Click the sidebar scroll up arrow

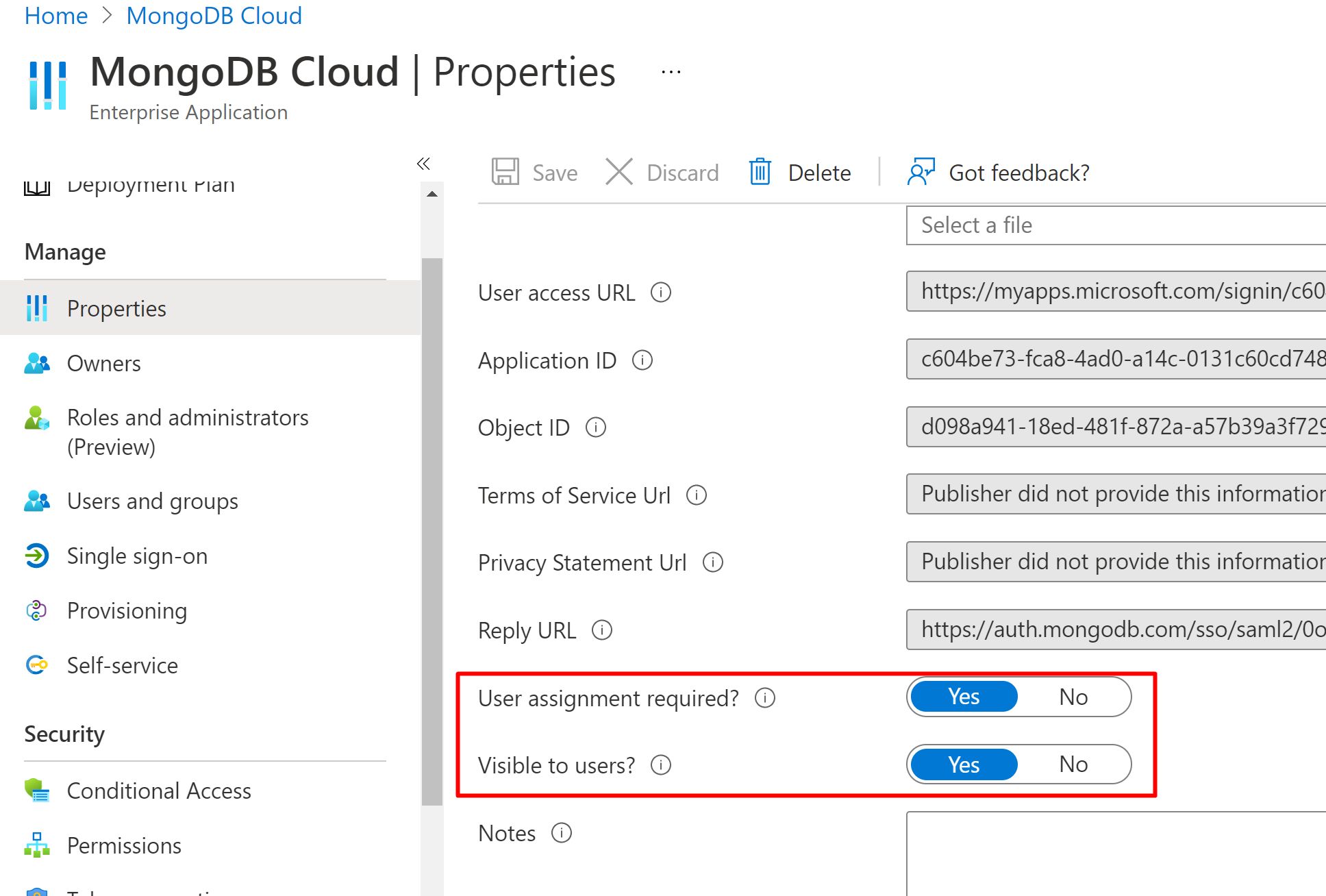click(432, 195)
